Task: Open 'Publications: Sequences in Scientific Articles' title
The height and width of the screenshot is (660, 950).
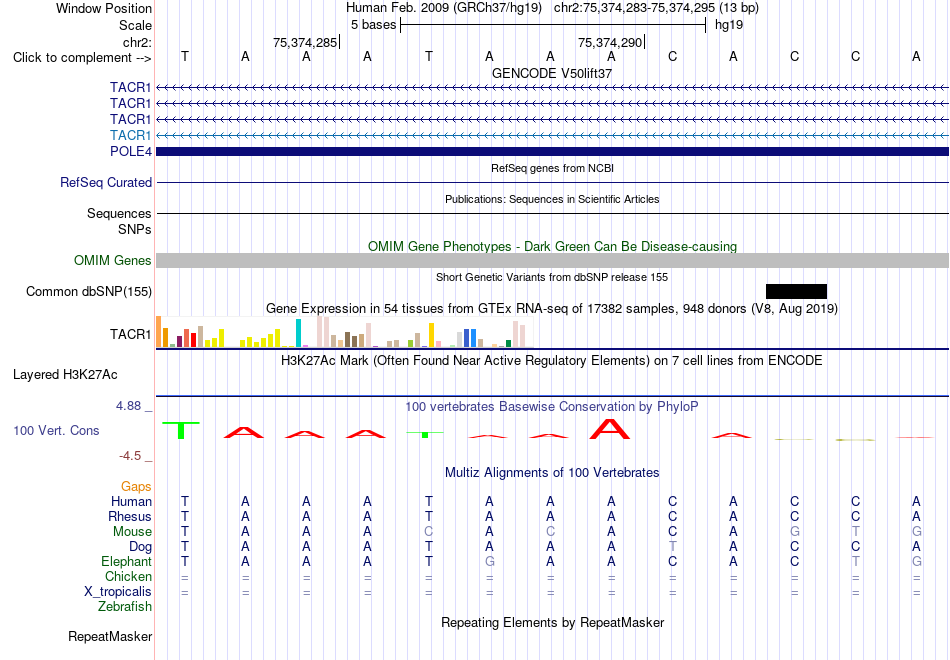Action: (552, 199)
